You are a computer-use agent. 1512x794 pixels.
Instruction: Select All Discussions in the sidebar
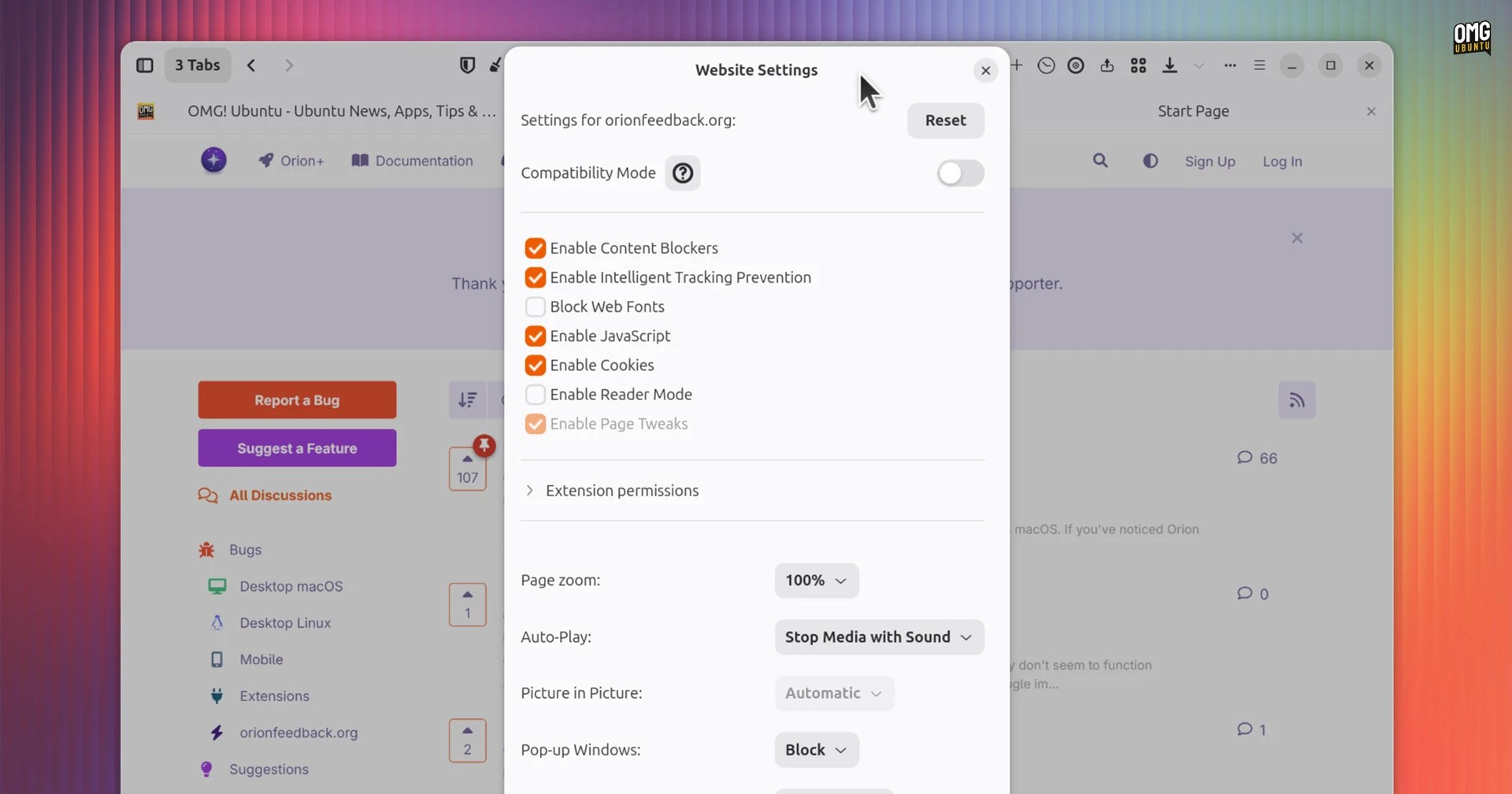click(265, 495)
